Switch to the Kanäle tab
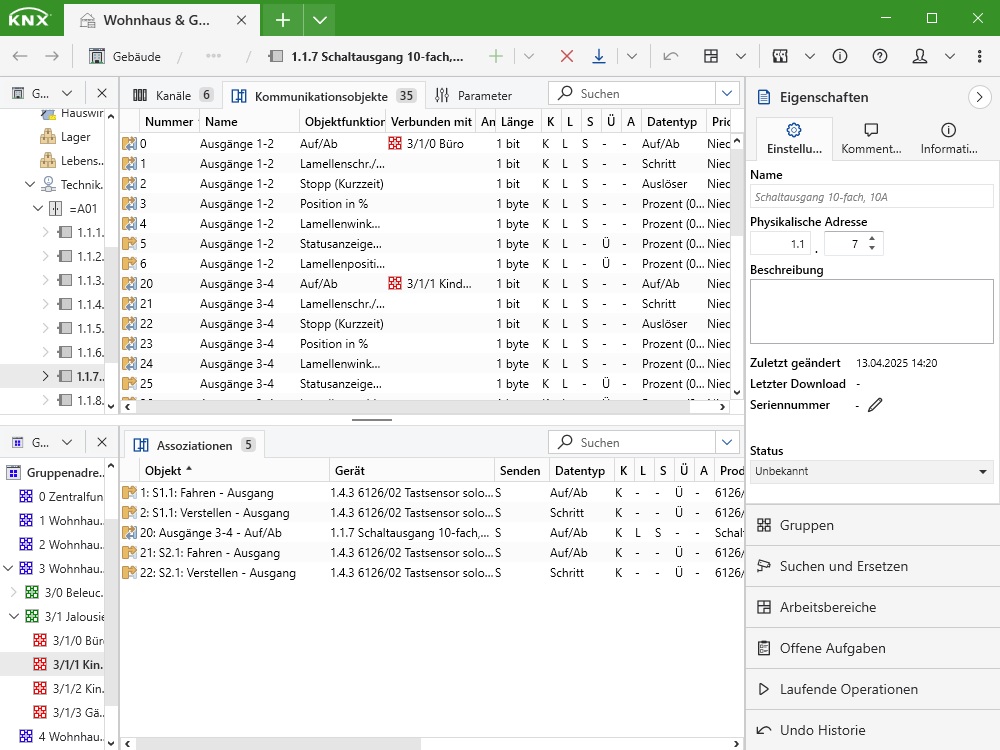The height and width of the screenshot is (750, 1000). click(172, 96)
